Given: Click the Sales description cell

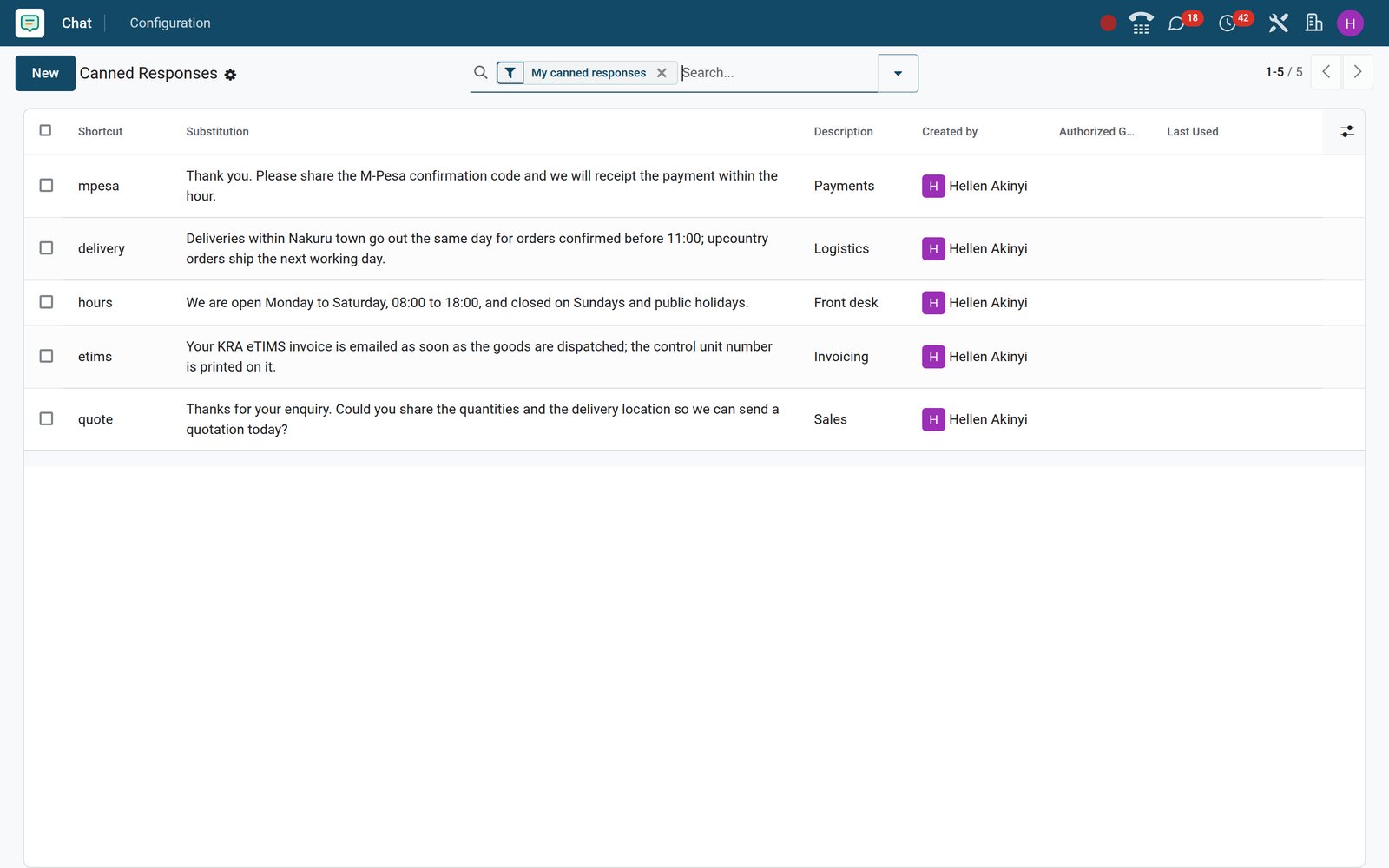Looking at the screenshot, I should (830, 419).
